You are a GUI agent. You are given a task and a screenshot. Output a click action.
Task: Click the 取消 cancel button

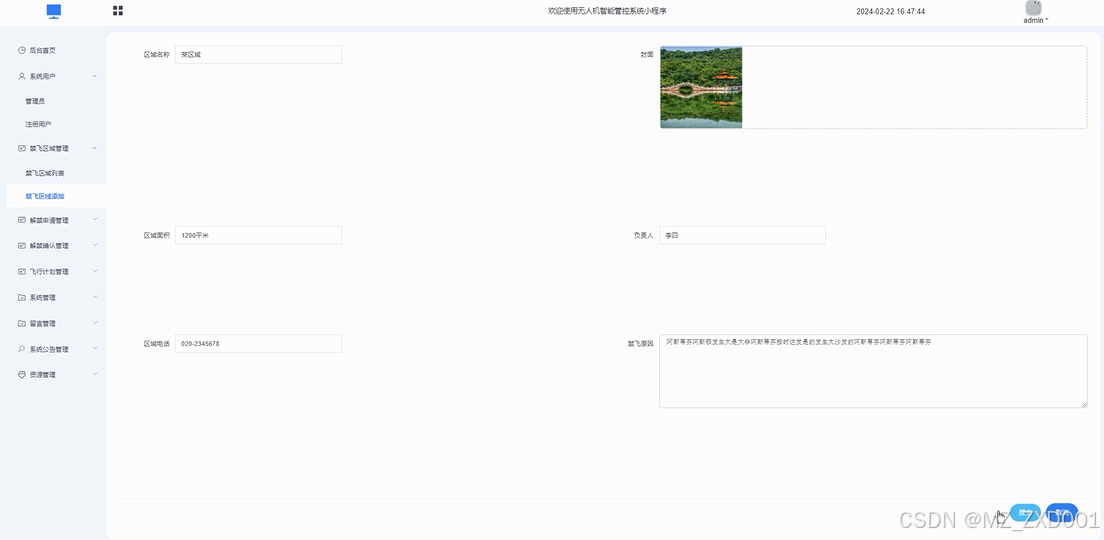pos(1062,513)
